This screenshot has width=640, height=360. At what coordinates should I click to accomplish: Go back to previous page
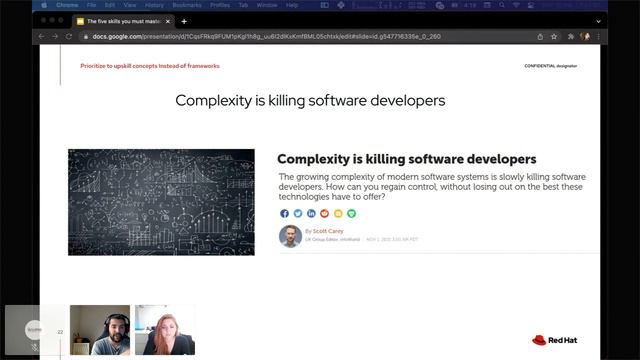coord(41,36)
